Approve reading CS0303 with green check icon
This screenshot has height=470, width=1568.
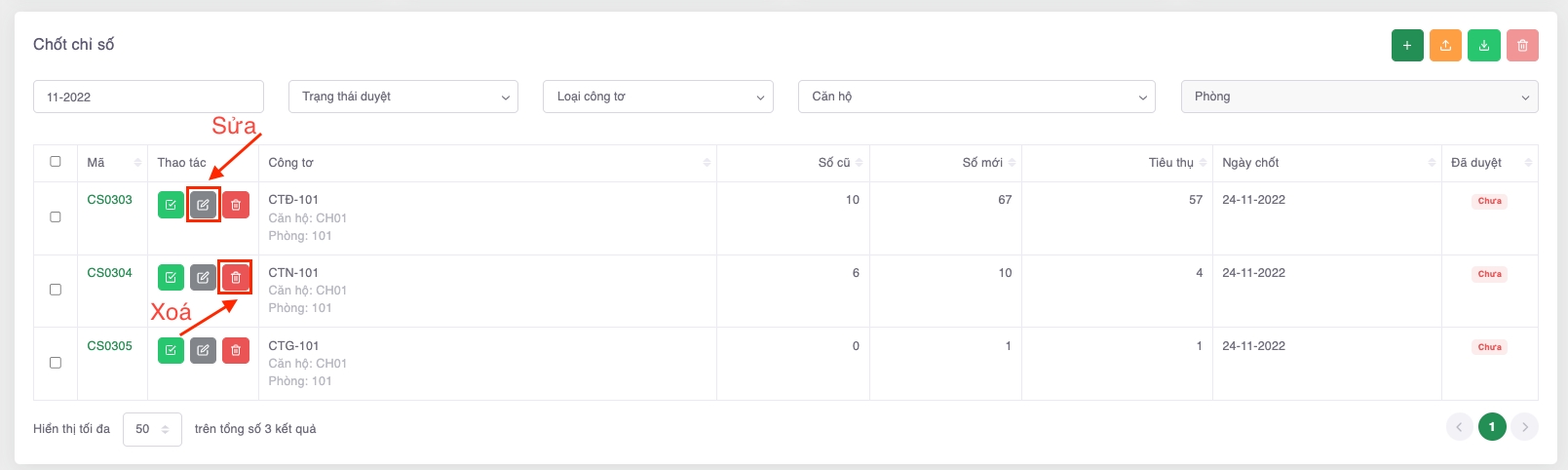tap(171, 205)
